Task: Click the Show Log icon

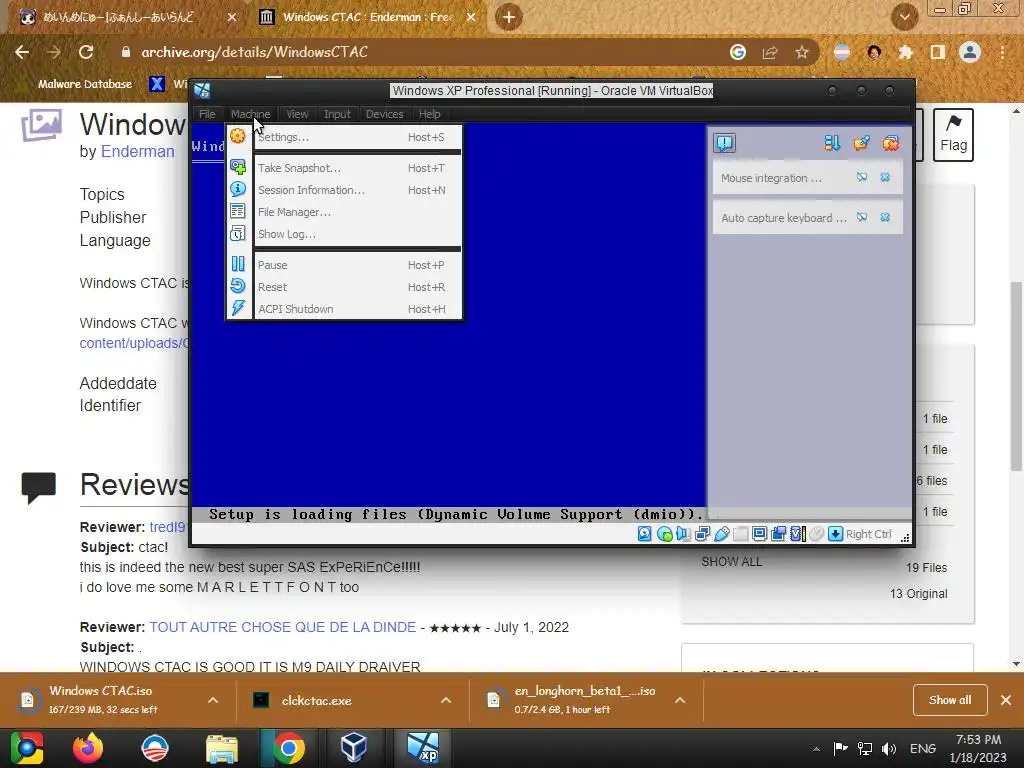Action: (x=238, y=233)
